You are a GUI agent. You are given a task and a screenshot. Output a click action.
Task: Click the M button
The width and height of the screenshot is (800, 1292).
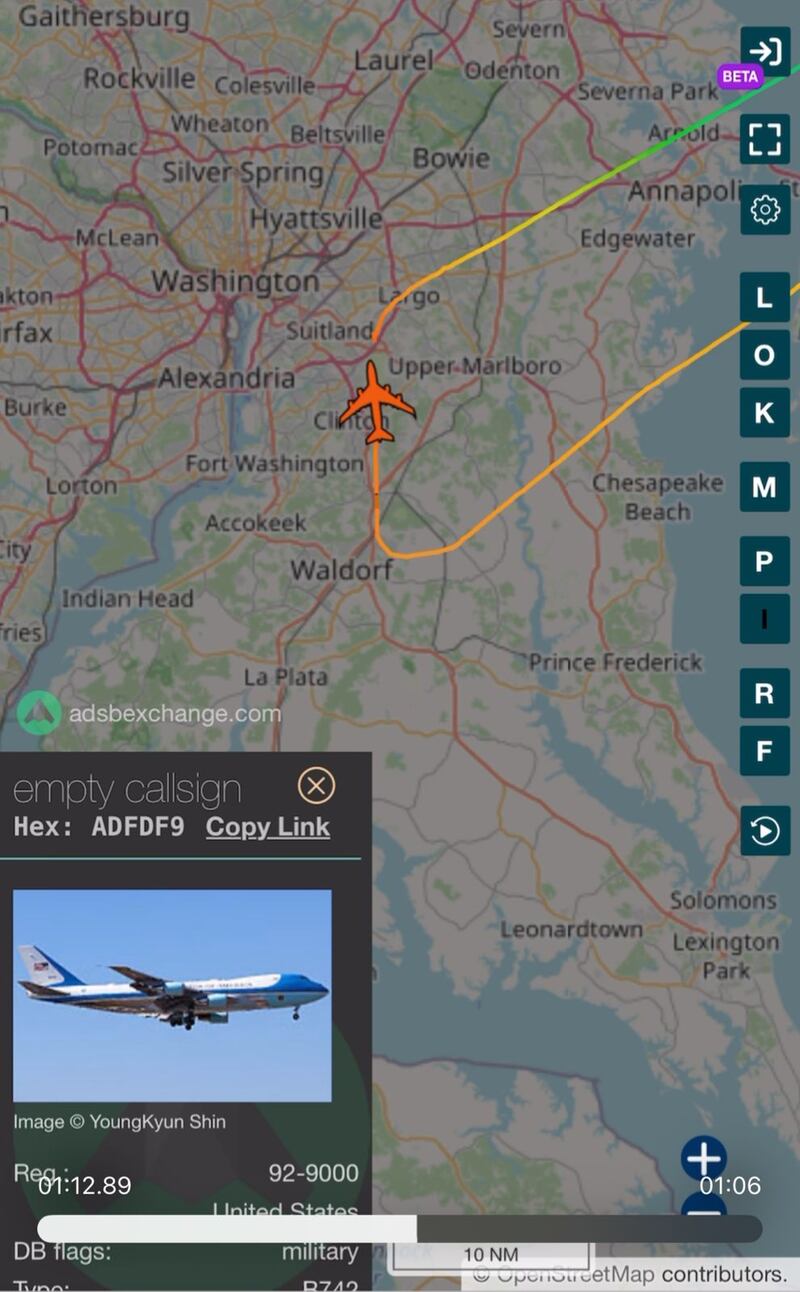click(765, 487)
